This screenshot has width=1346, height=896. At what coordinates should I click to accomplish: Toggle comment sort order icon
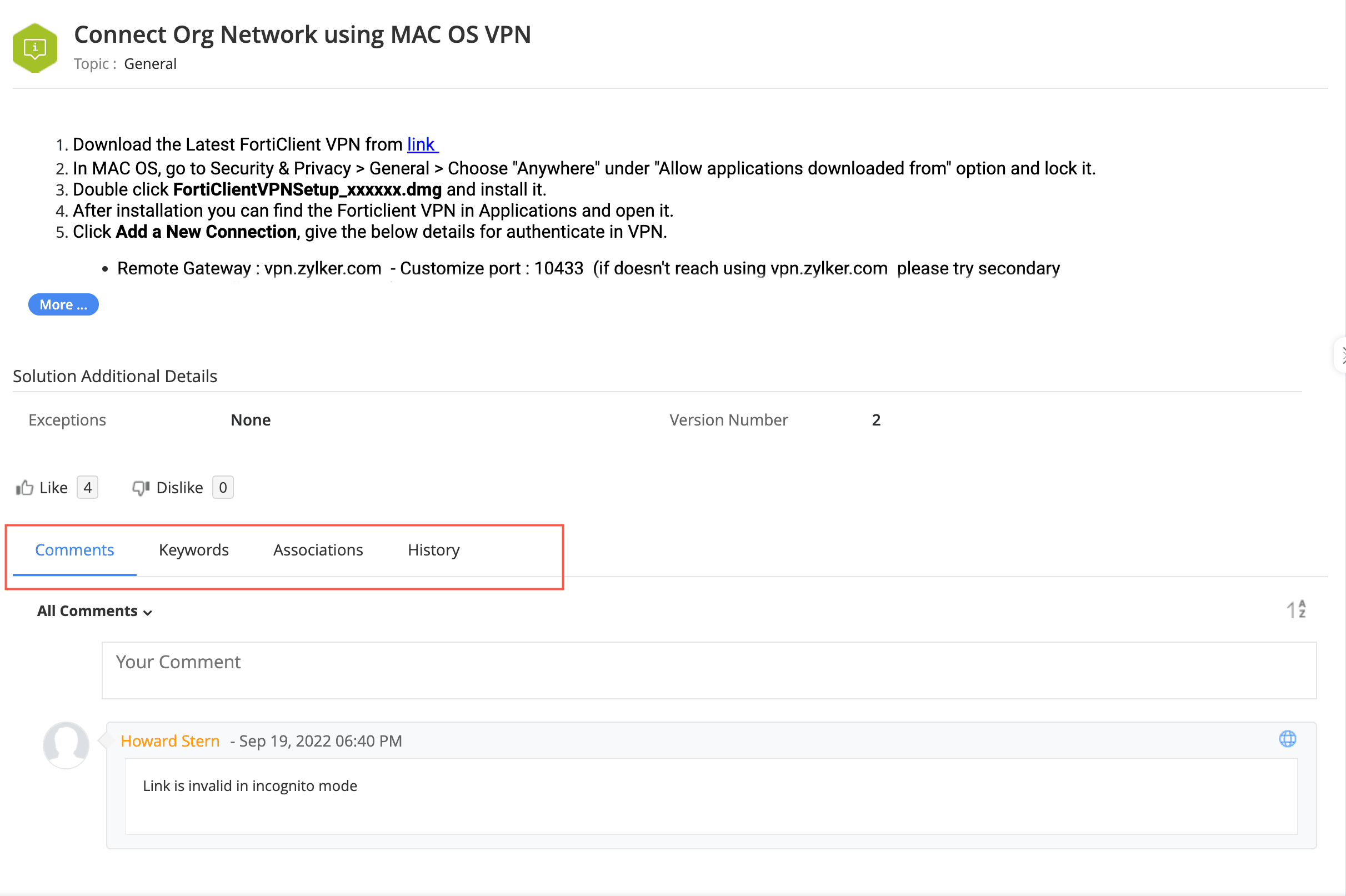tap(1295, 609)
